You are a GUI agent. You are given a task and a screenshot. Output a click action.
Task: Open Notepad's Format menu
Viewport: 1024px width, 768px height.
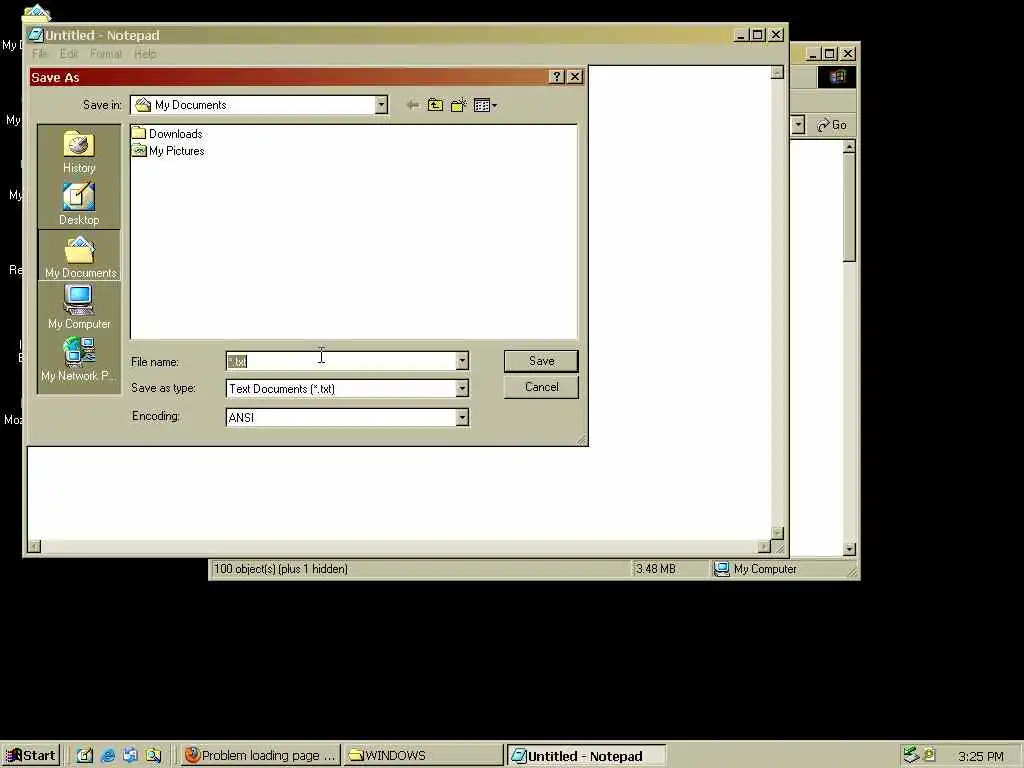coord(106,54)
